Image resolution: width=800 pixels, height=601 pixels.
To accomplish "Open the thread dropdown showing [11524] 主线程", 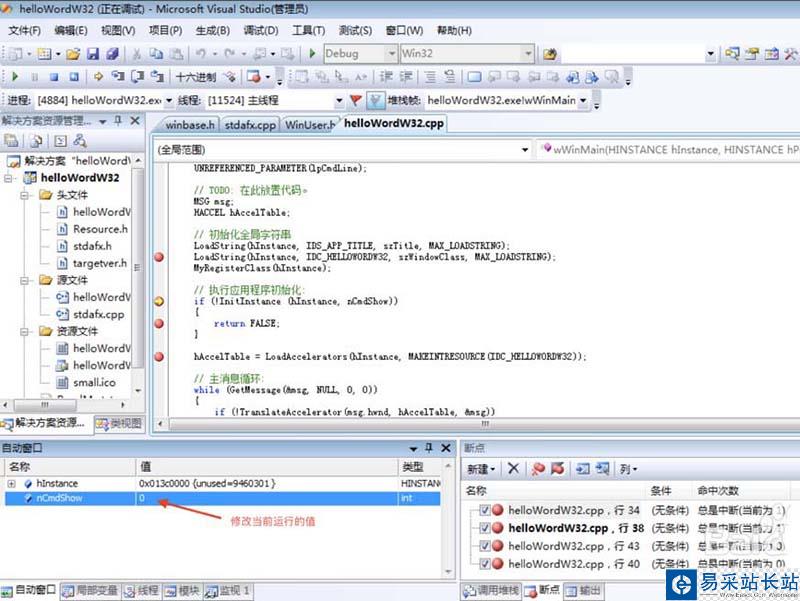I will 339,101.
